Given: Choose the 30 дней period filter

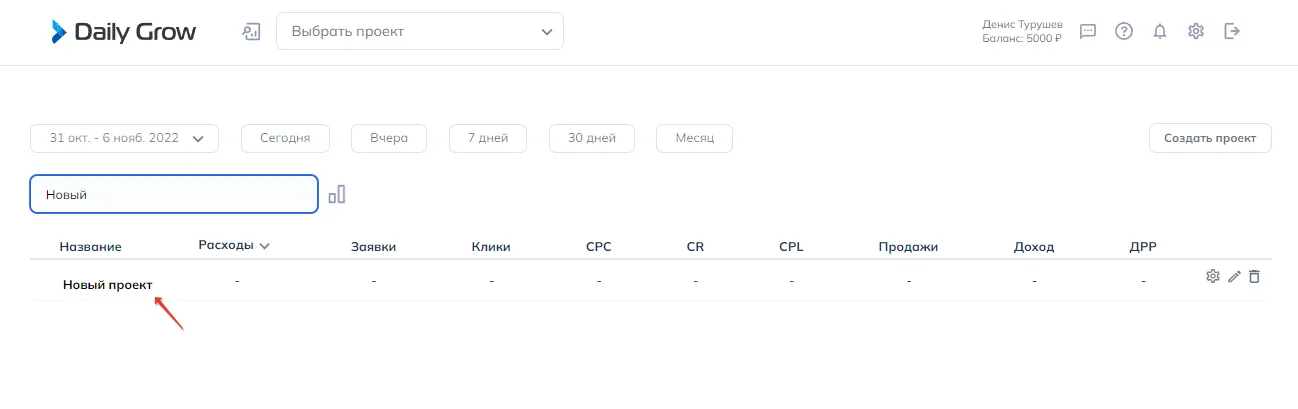Looking at the screenshot, I should coord(592,138).
